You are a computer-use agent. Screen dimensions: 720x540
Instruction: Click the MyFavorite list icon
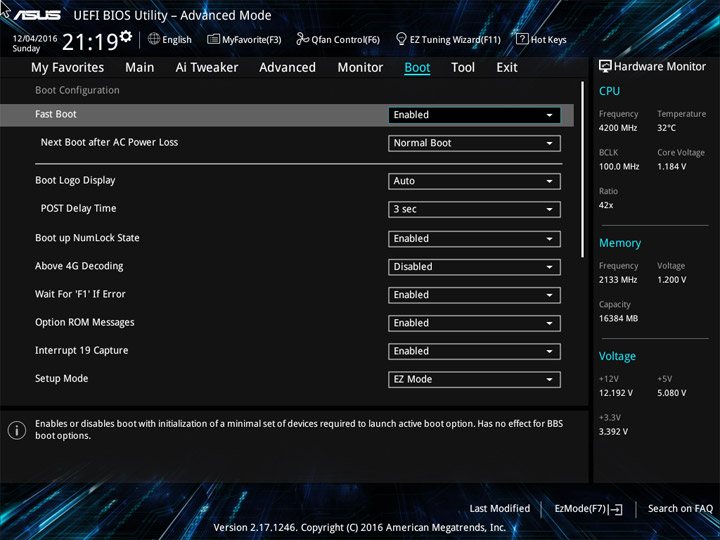213,39
